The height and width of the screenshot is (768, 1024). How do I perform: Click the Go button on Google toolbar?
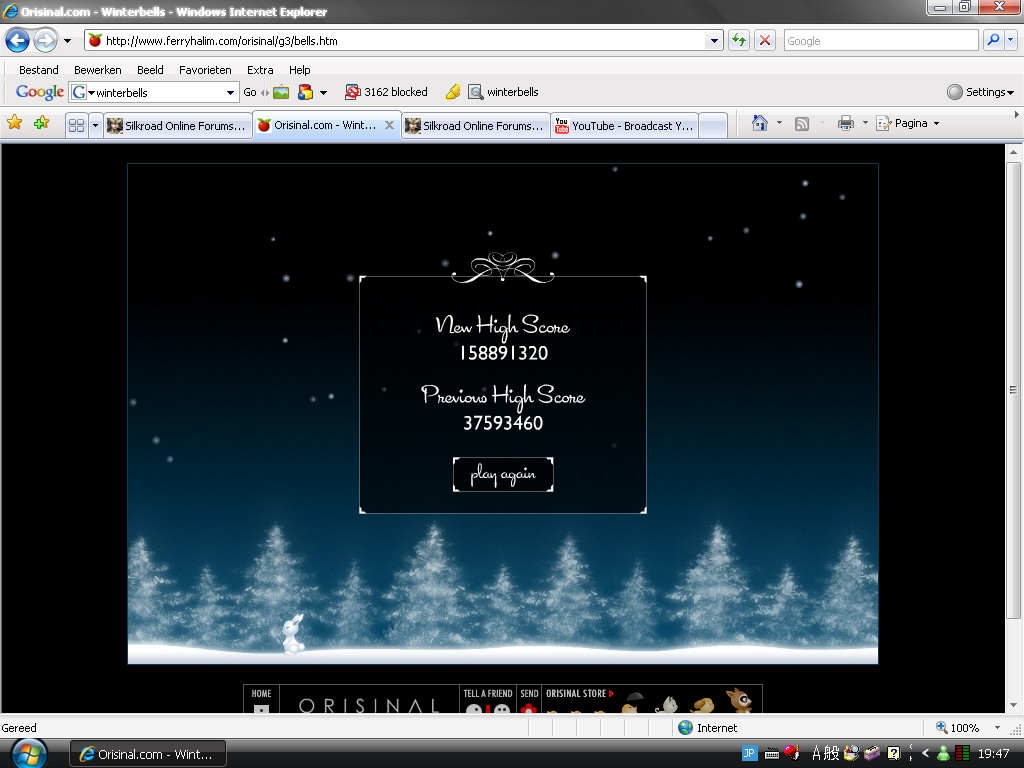tap(249, 92)
